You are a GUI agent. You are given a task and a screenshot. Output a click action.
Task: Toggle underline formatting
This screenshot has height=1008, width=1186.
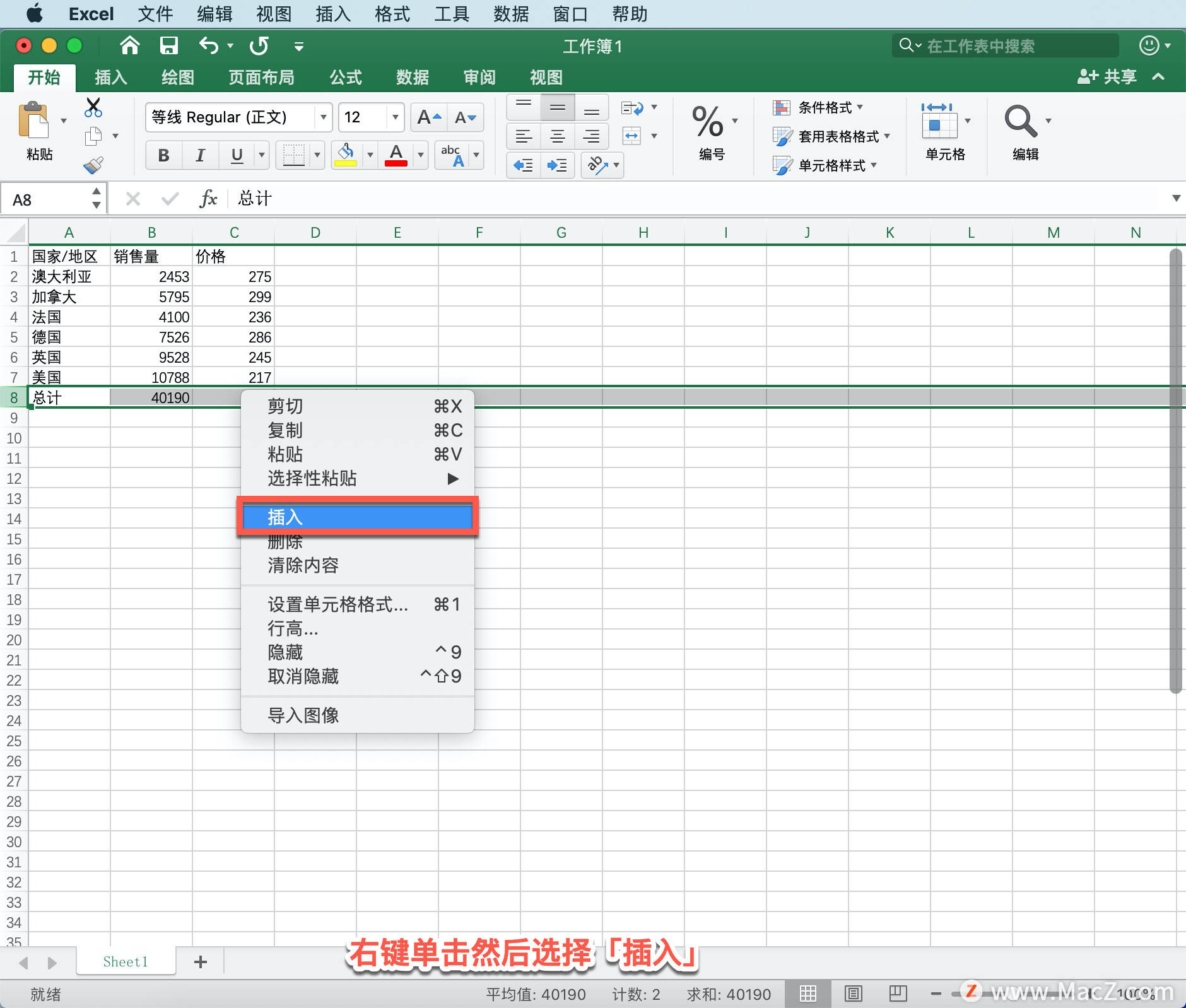(235, 155)
